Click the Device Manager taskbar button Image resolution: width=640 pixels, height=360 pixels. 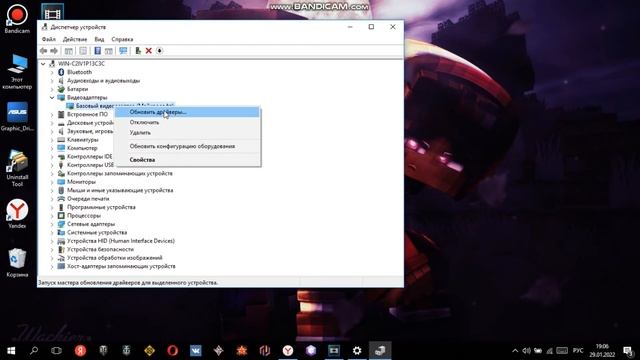pos(380,351)
